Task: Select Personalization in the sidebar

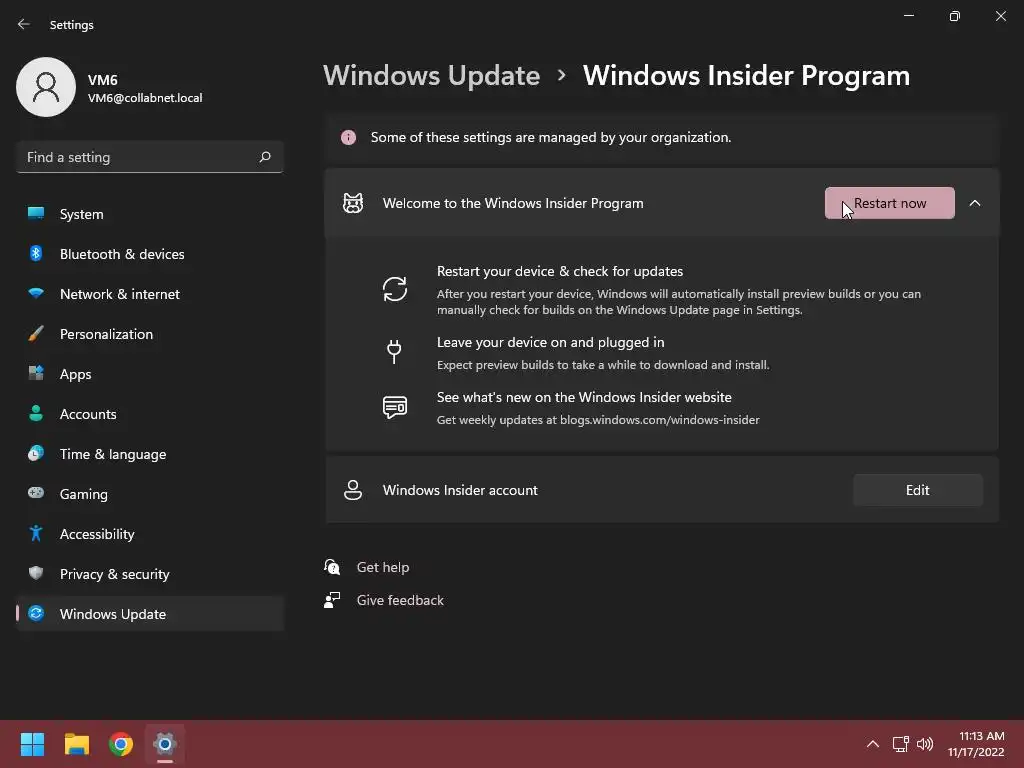Action: click(150, 334)
